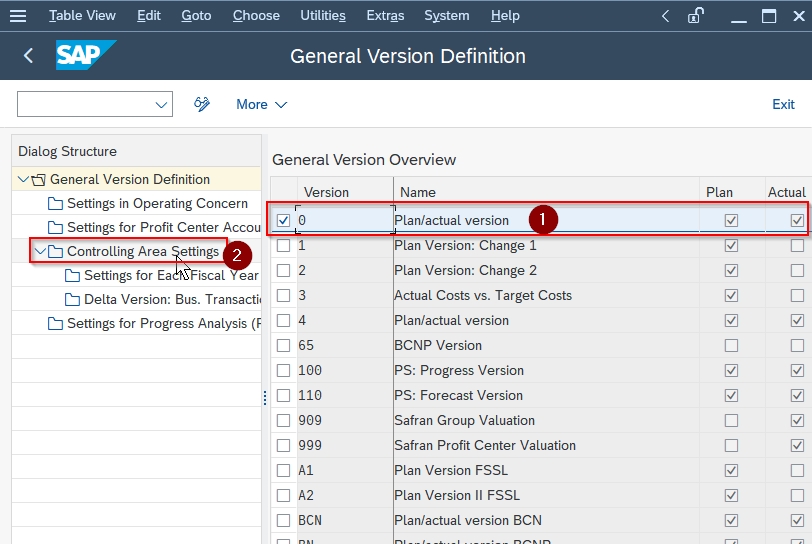Select row checkbox for version 100

[283, 370]
